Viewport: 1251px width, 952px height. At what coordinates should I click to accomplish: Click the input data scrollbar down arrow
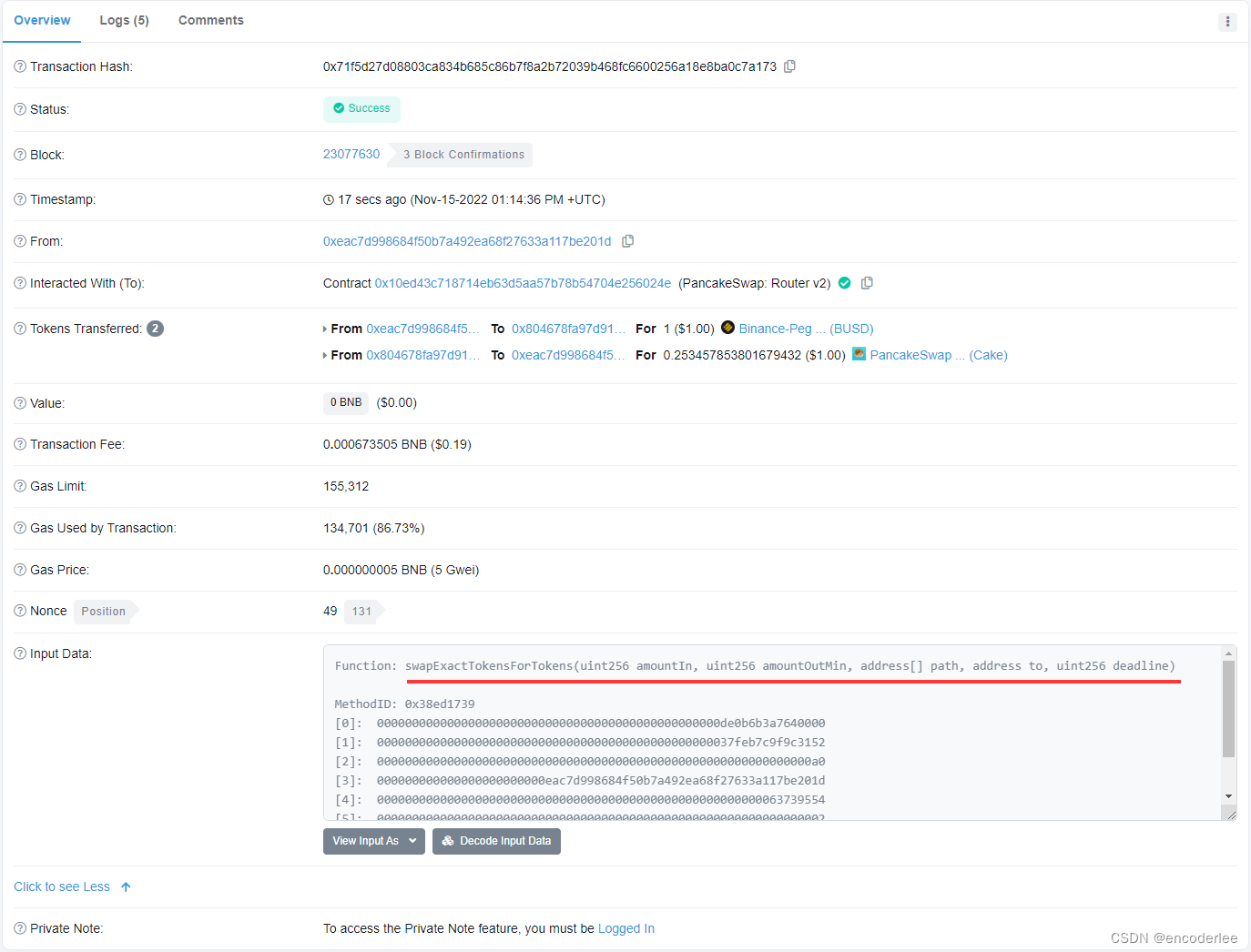coord(1228,796)
